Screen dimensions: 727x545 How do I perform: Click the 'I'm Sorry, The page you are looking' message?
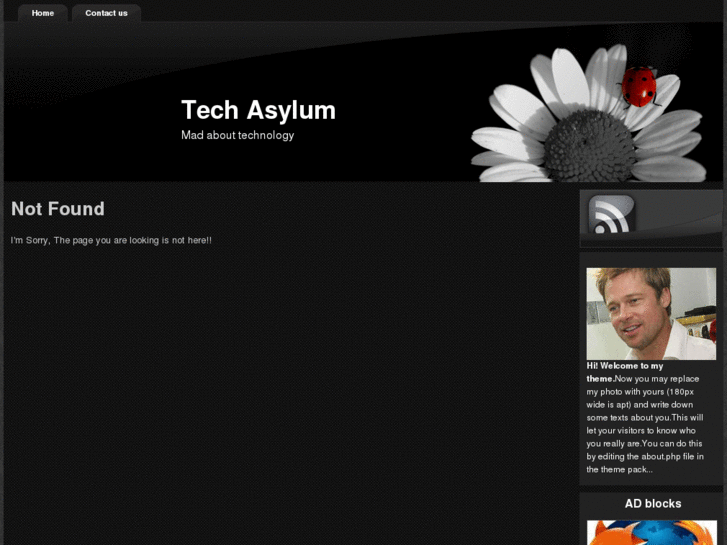coord(111,240)
